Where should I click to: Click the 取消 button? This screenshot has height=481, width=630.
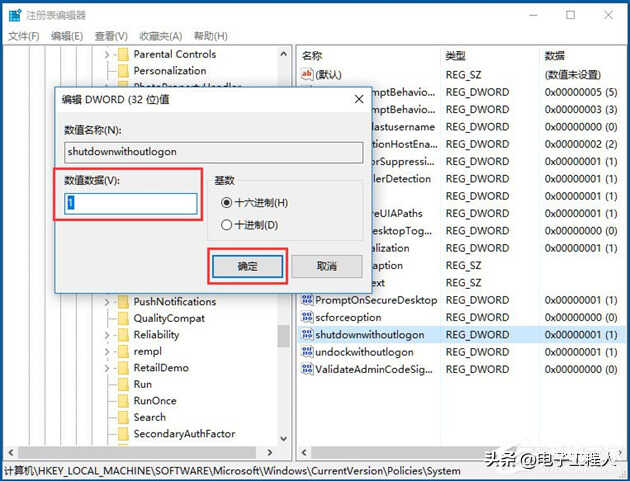click(327, 266)
